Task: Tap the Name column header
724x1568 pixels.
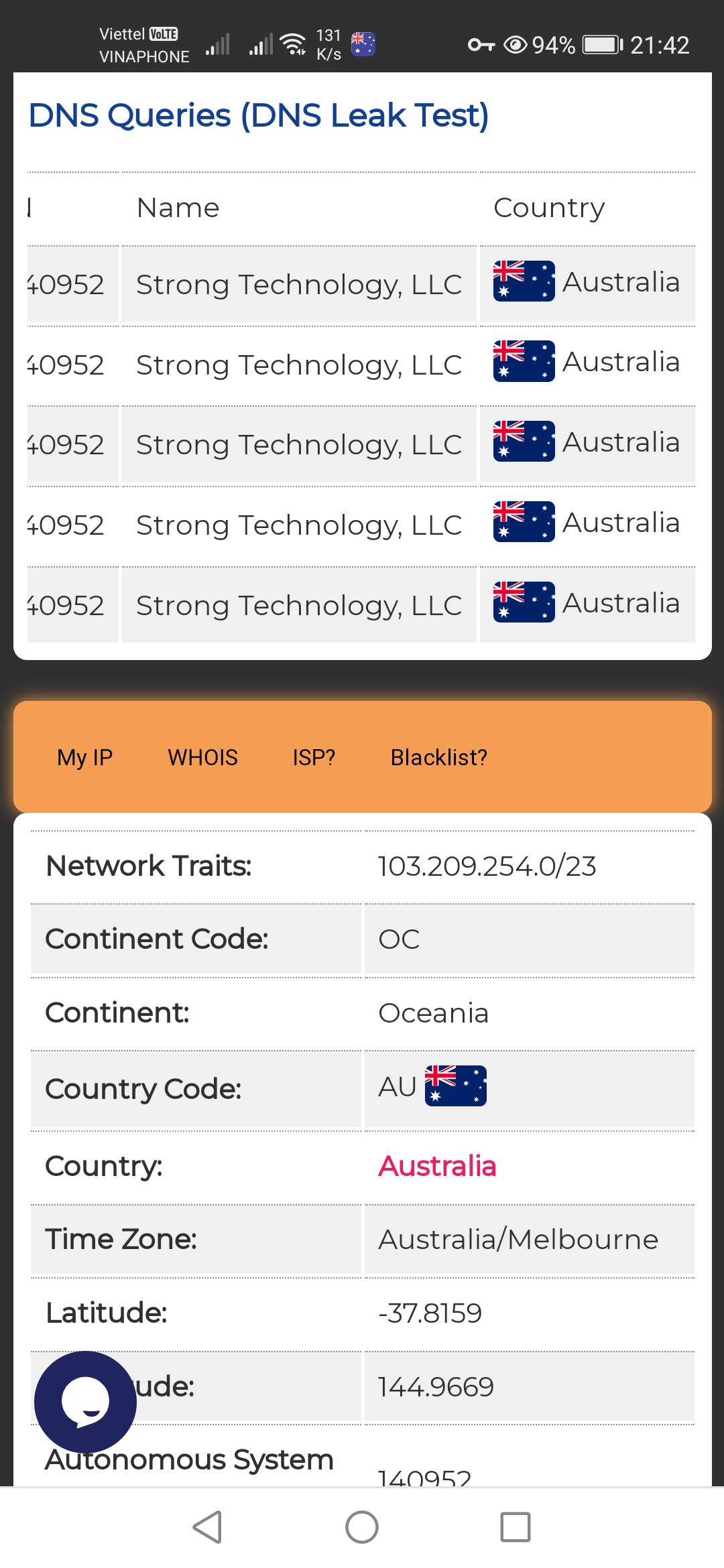Action: pyautogui.click(x=178, y=208)
